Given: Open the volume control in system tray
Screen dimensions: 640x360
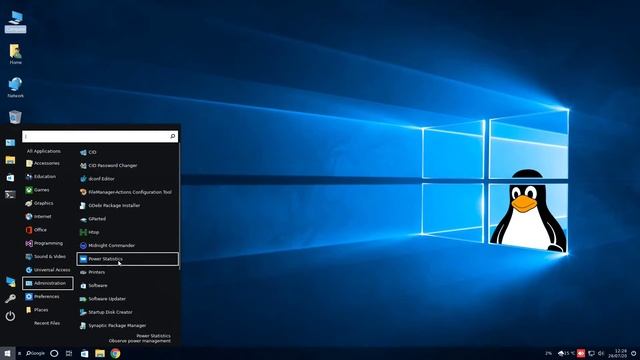Looking at the screenshot, I should point(601,353).
